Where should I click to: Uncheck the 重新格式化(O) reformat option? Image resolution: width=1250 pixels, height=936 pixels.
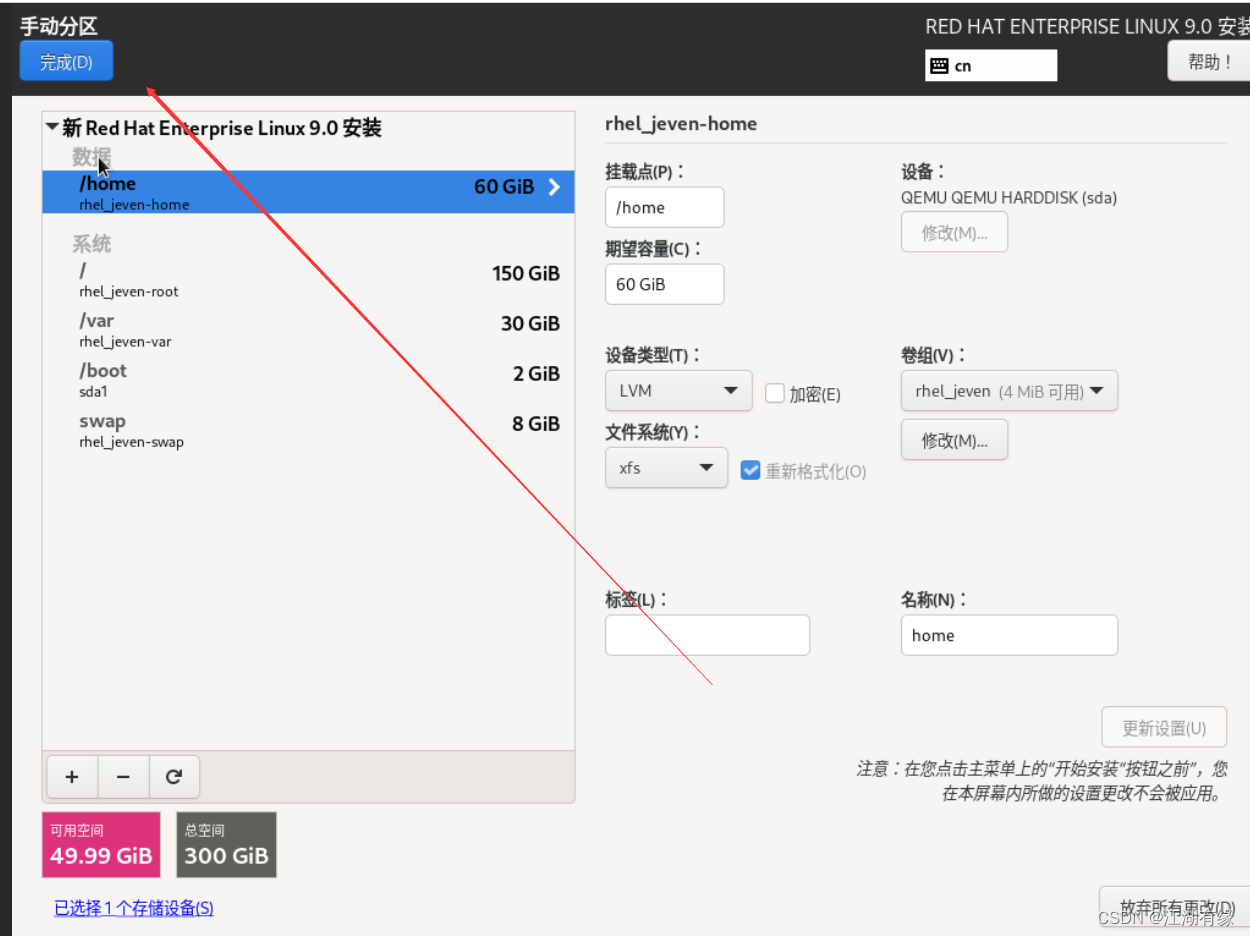[751, 470]
